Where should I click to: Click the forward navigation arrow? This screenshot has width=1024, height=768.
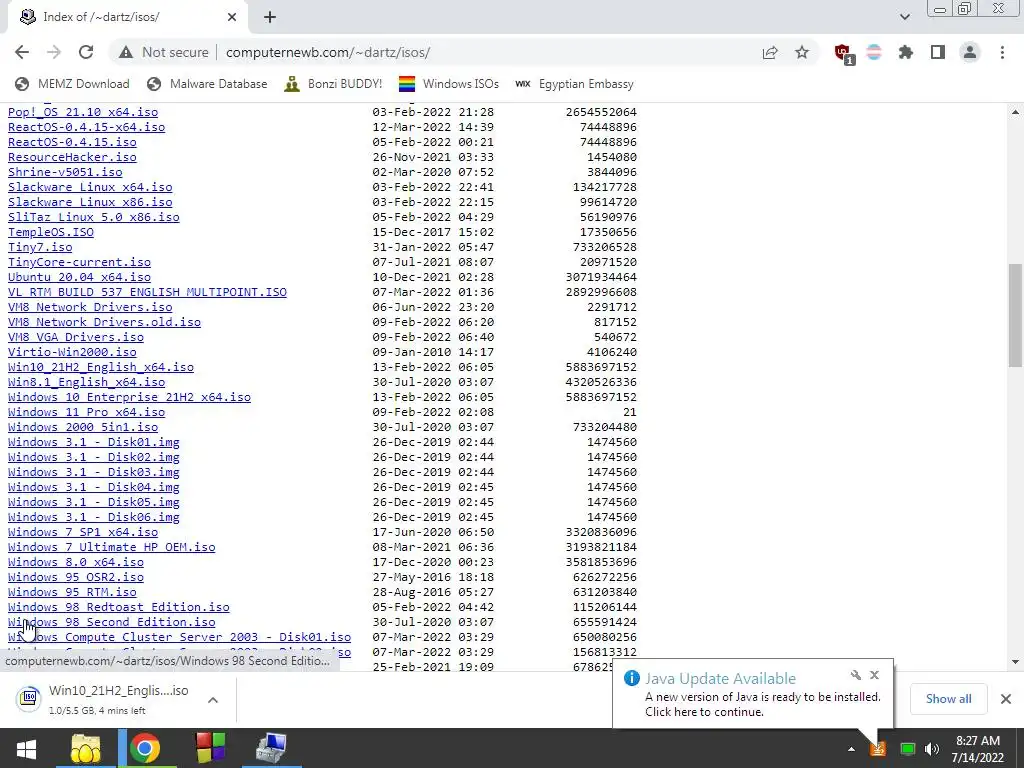54,52
